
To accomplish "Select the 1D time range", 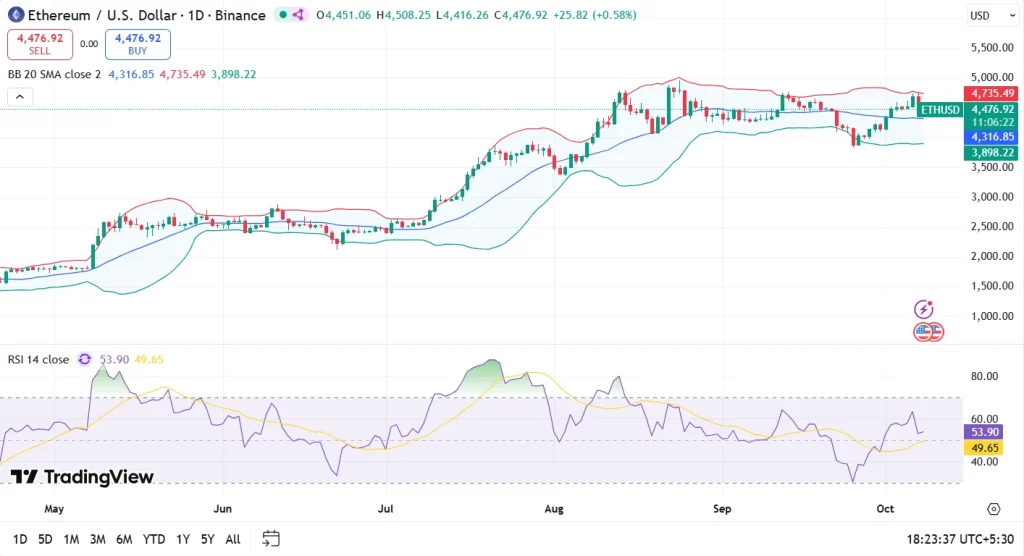I will 20,539.
